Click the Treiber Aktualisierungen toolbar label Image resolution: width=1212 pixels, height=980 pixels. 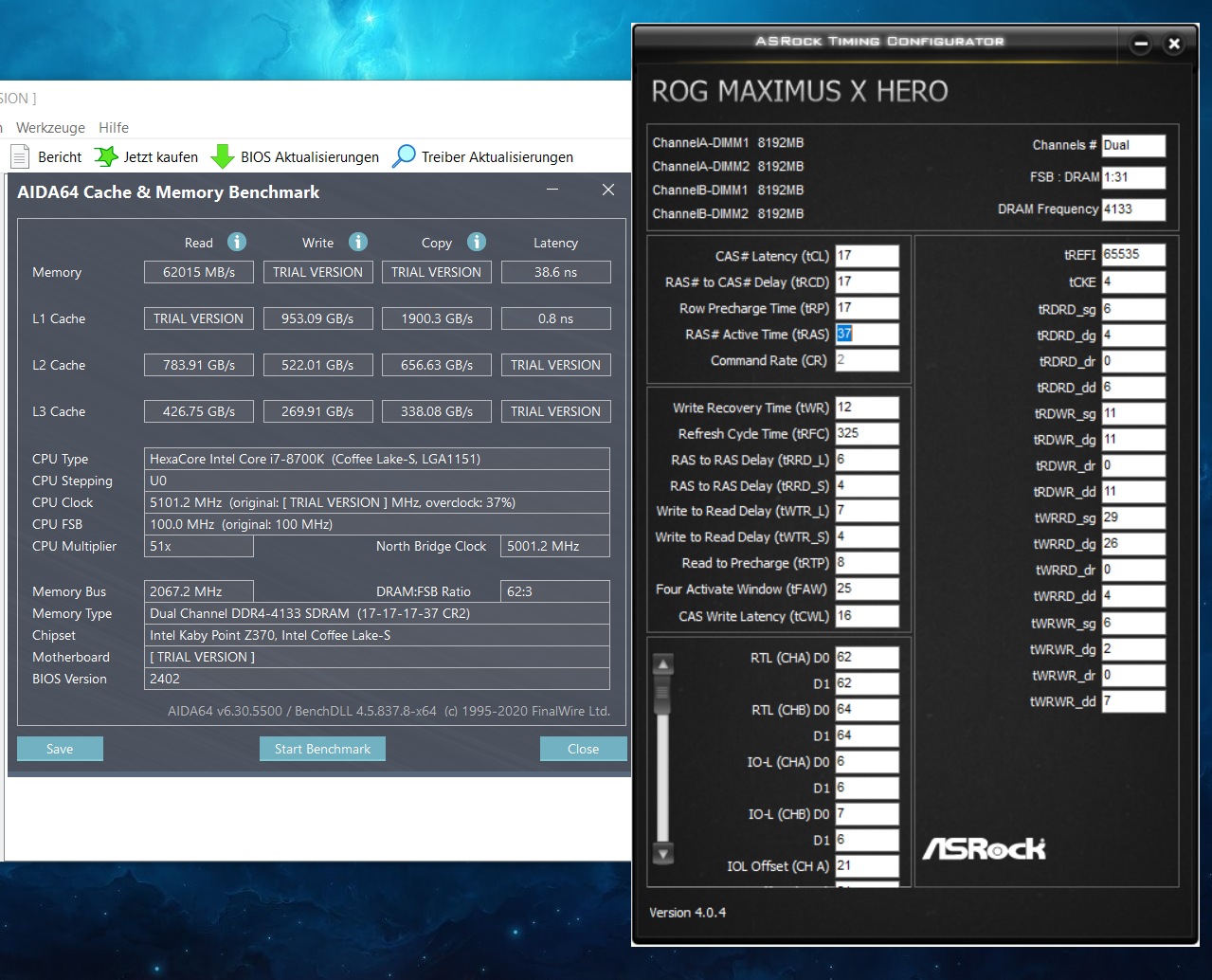click(497, 157)
